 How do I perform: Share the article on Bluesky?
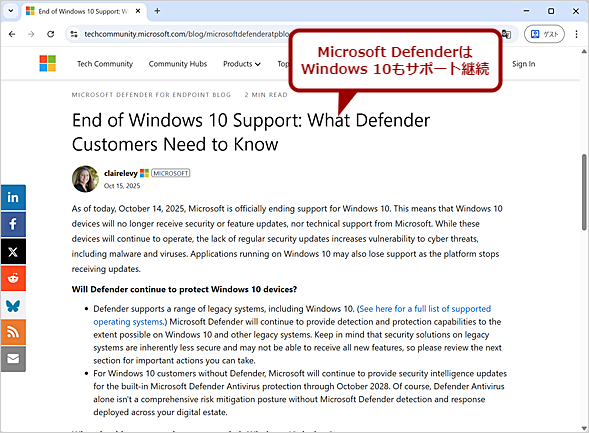13,305
